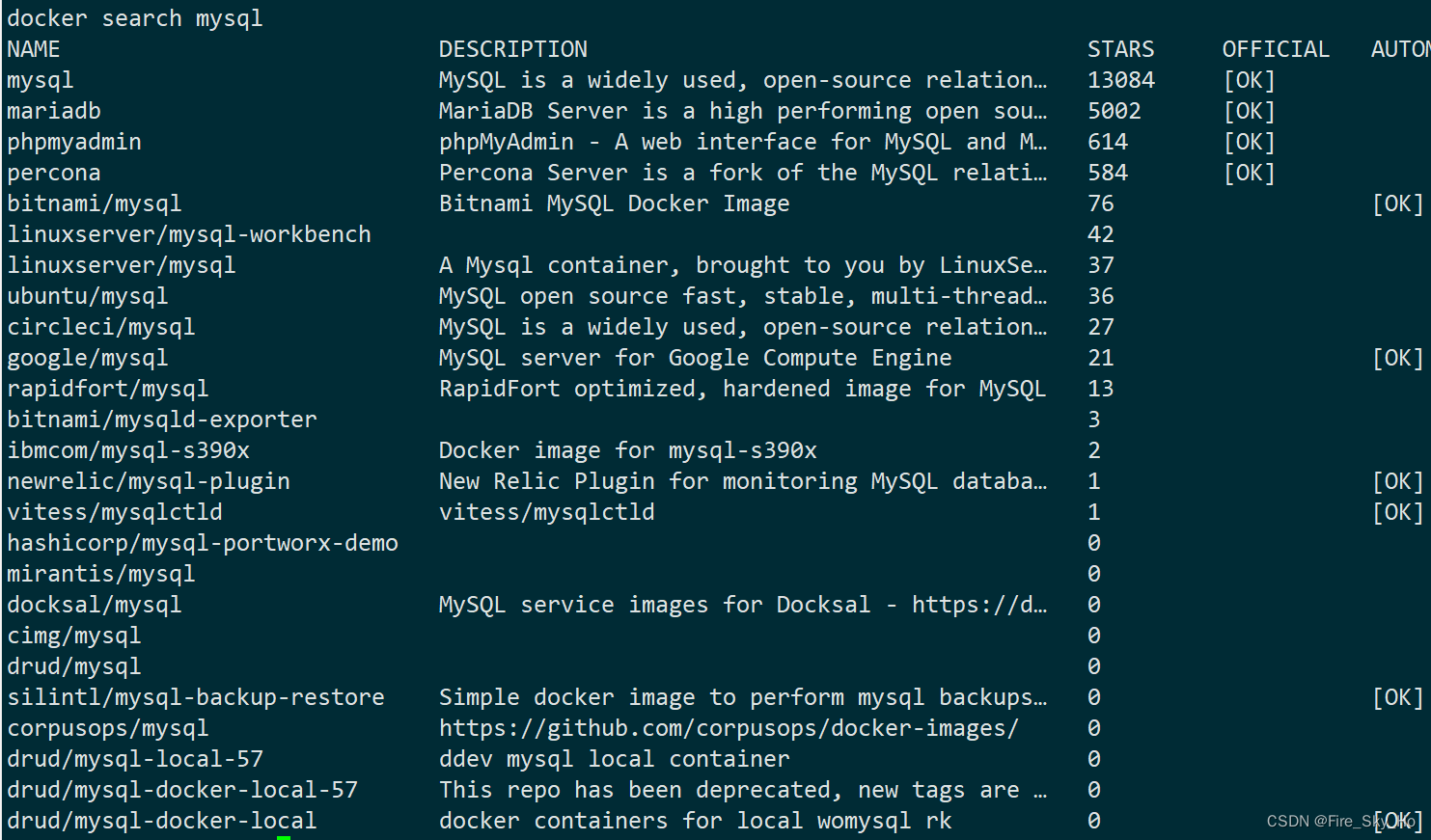The image size is (1431, 840).
Task: Select the 'percona' image name
Action: [54, 173]
